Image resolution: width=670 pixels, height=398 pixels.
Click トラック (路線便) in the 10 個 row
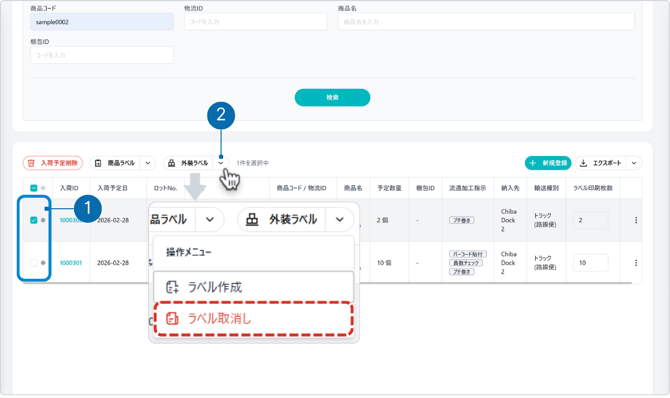(545, 263)
